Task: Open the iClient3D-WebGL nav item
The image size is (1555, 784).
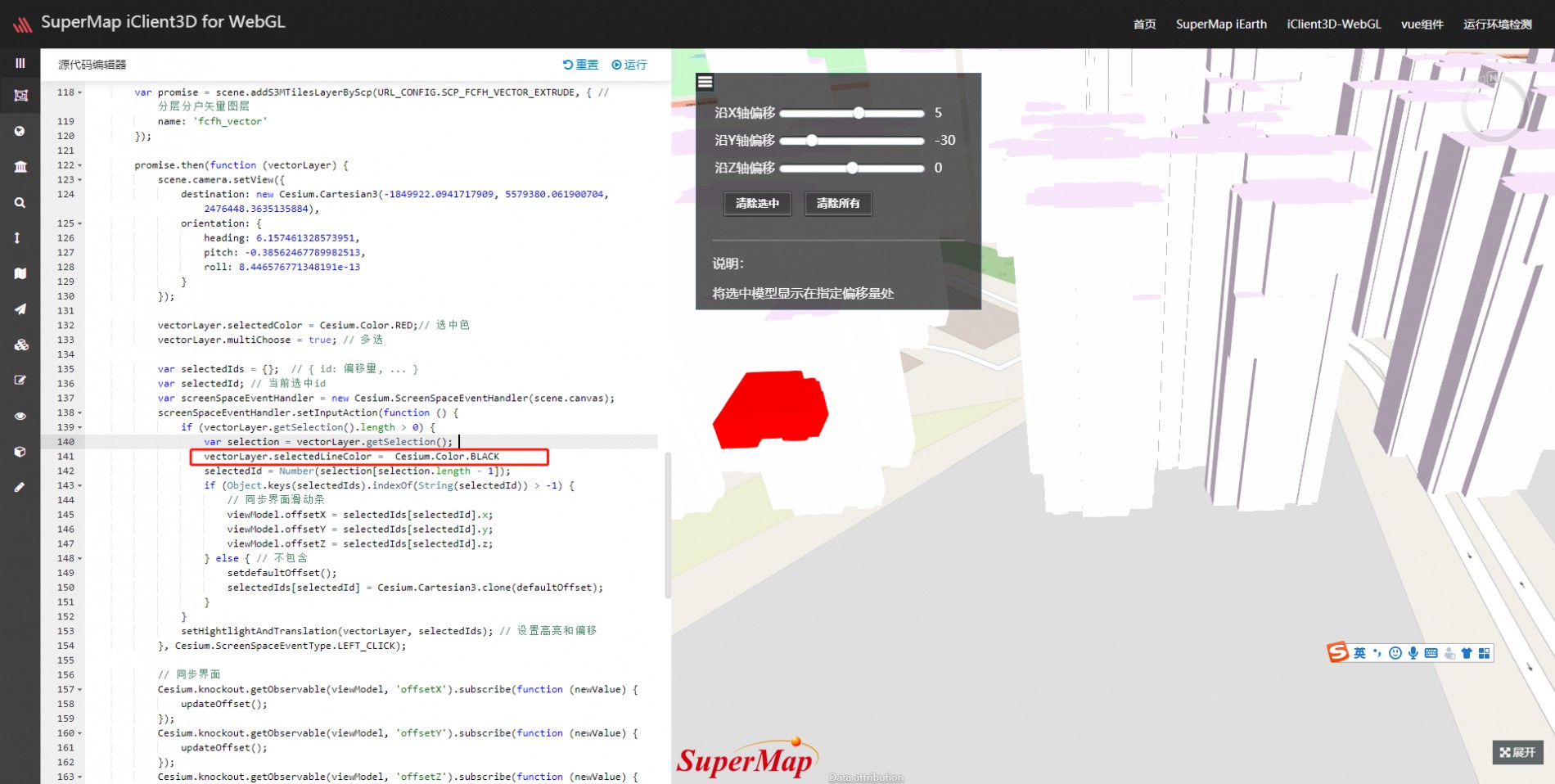Action: pos(1333,25)
